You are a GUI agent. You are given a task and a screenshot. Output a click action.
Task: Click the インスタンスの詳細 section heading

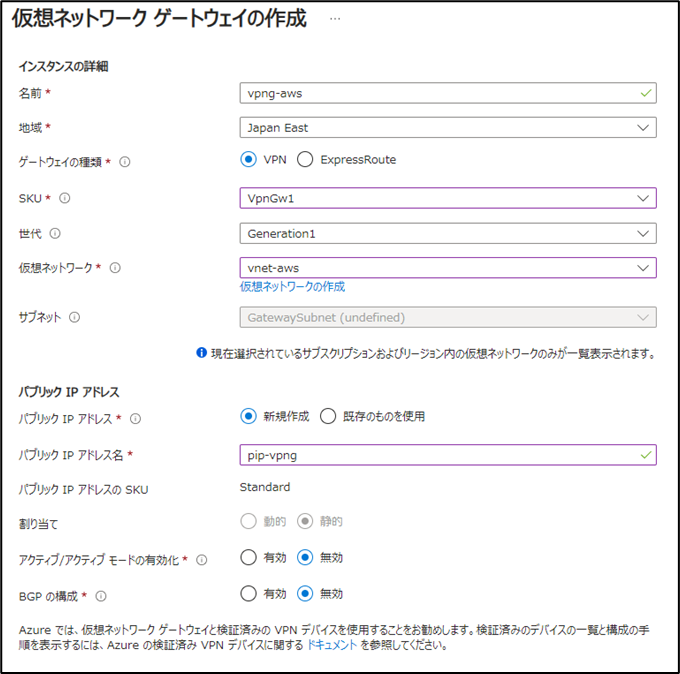click(63, 66)
